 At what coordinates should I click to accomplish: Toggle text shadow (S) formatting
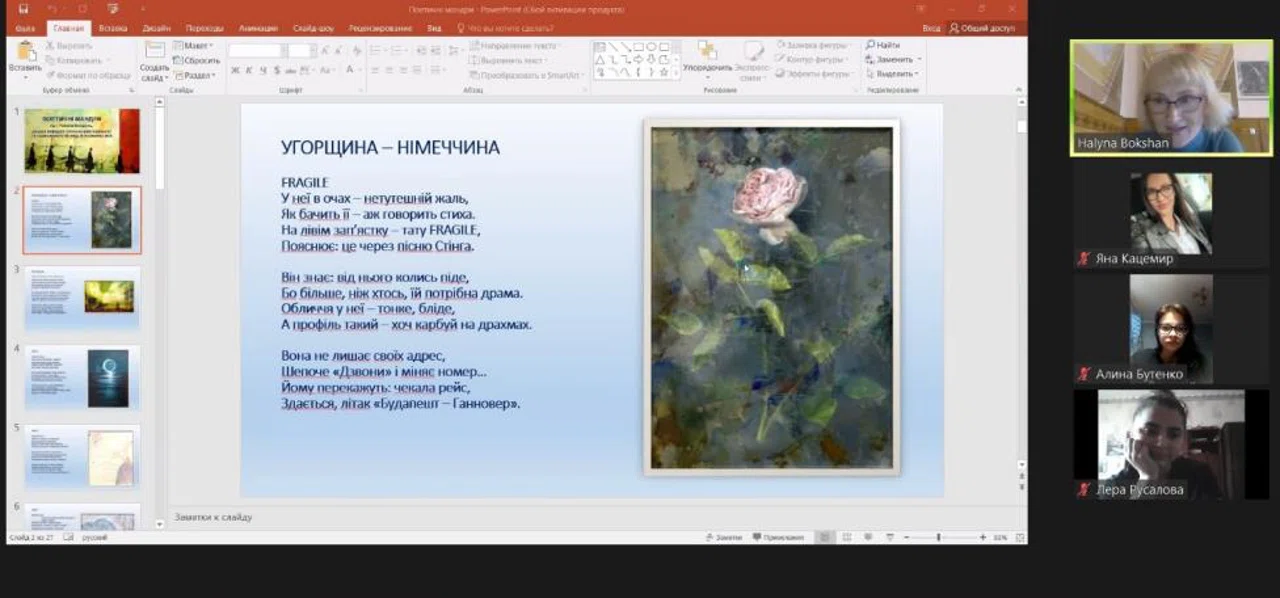pos(275,70)
